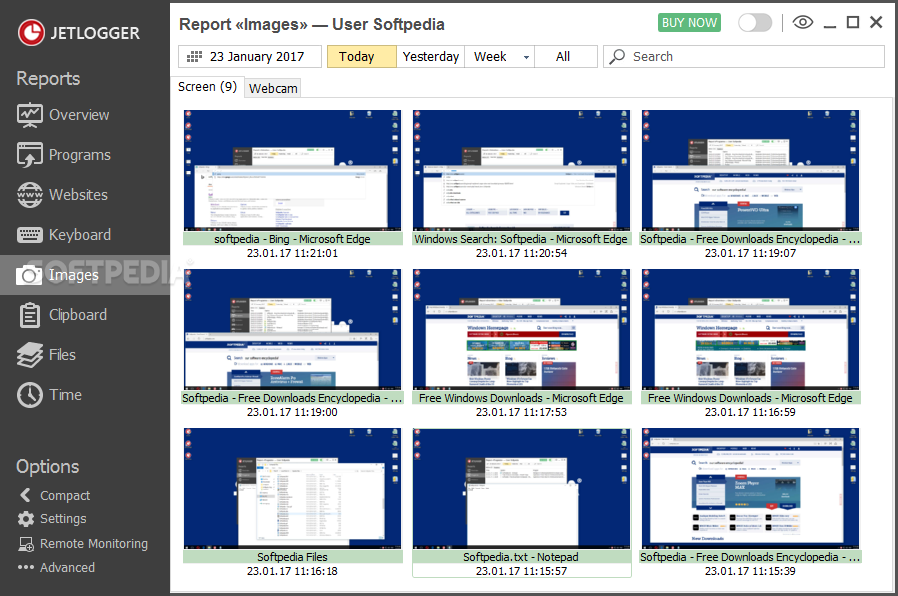Click caption 'softpedia - Bing - Microsoft Edge'
The image size is (898, 596).
293,239
